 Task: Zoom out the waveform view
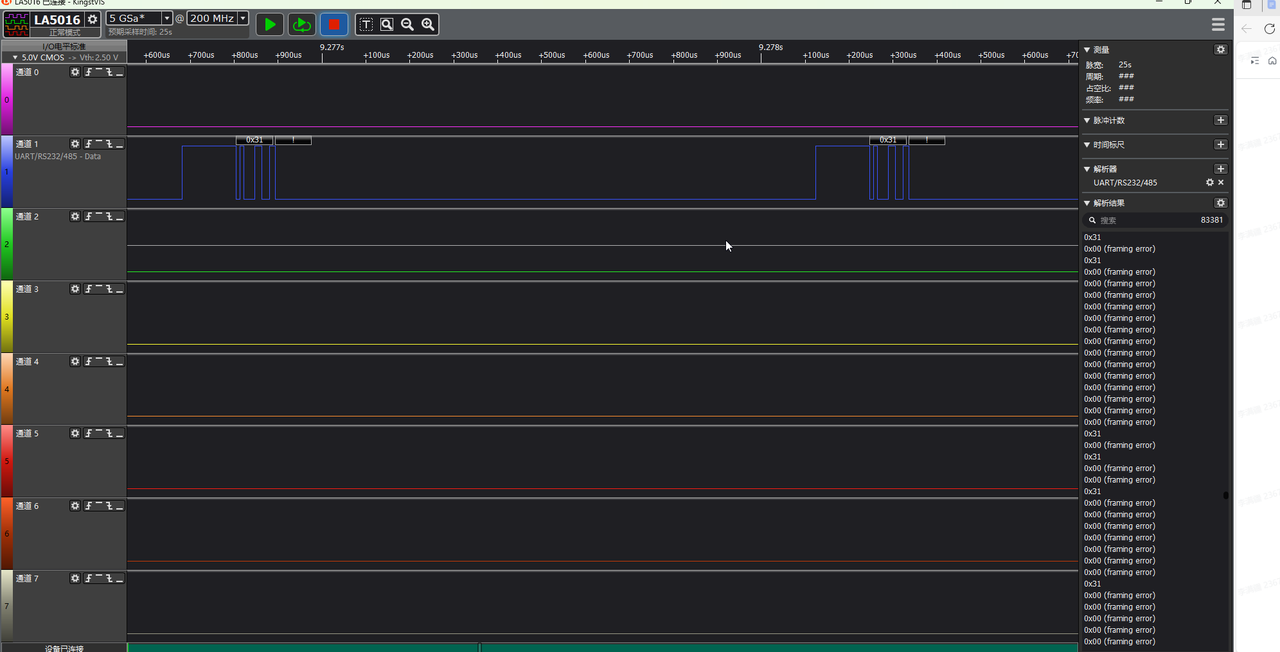tap(407, 24)
